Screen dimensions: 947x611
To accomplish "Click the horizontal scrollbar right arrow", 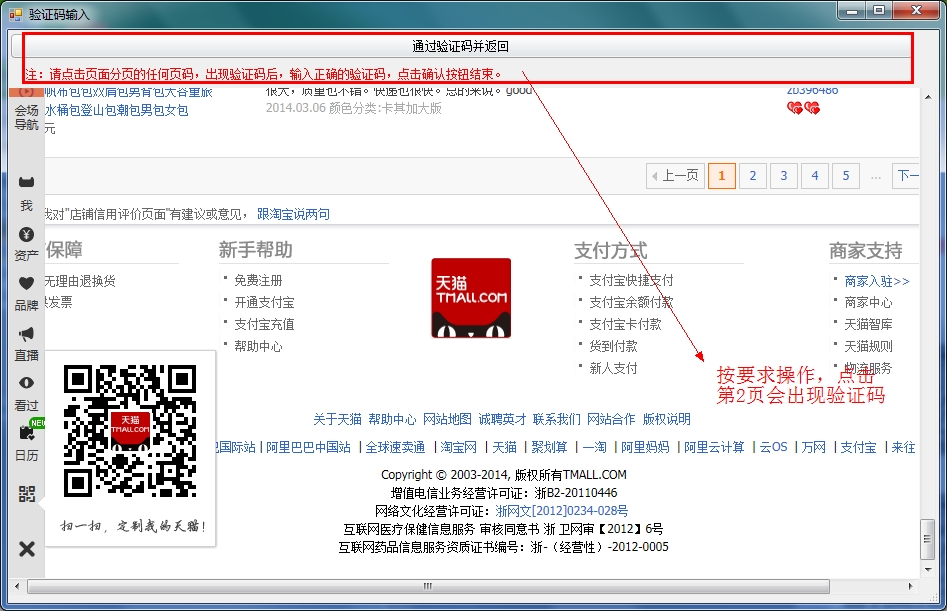I will tap(910, 586).
